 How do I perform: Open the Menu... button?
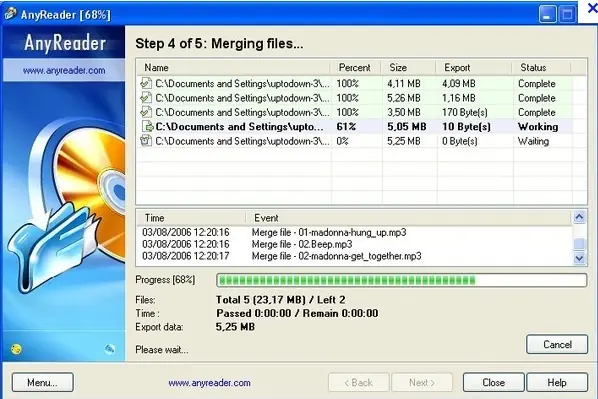(x=42, y=382)
